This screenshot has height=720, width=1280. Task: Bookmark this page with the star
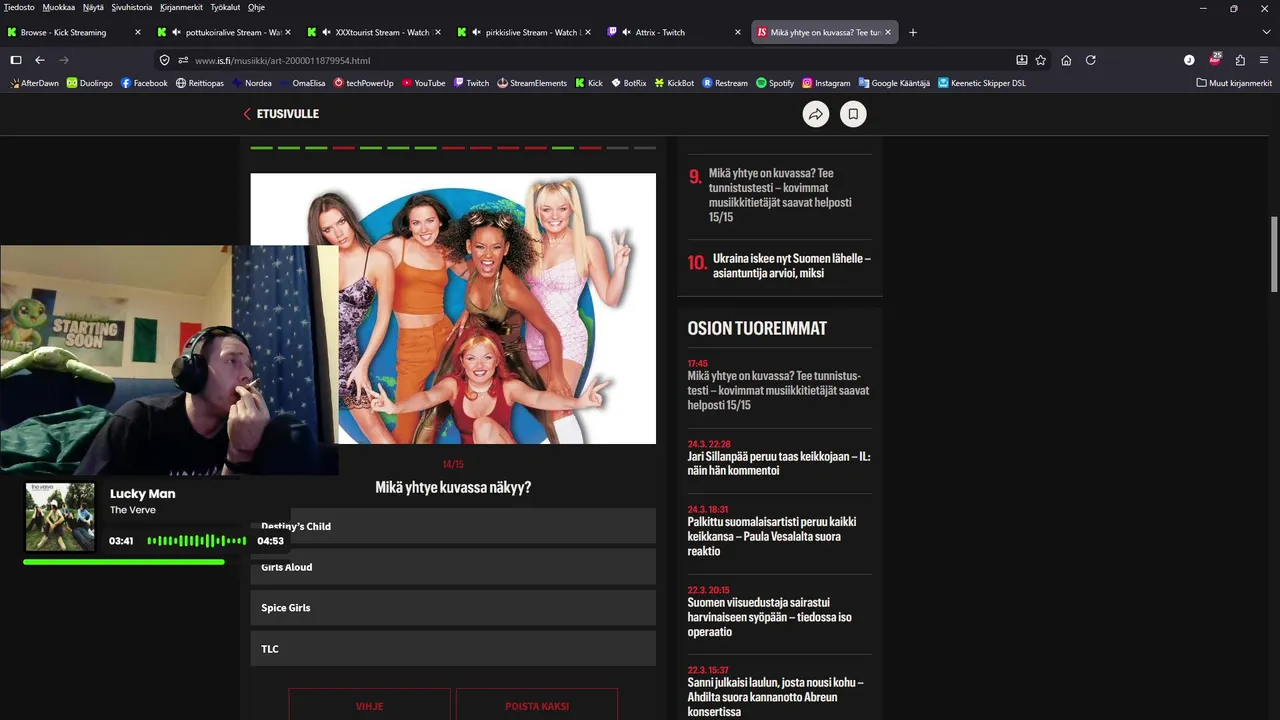[x=1041, y=60]
